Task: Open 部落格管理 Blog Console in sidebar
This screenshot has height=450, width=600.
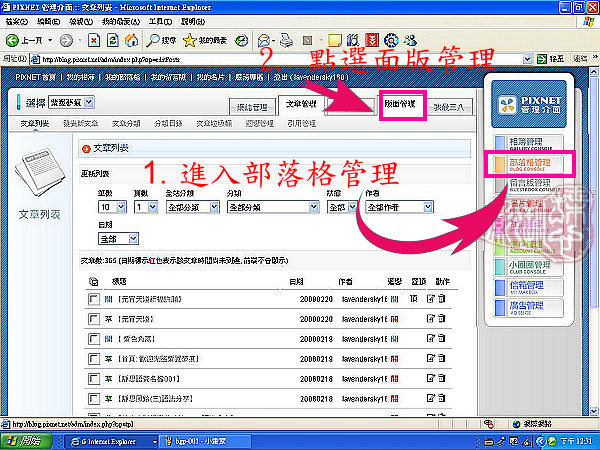Action: pyautogui.click(x=528, y=164)
